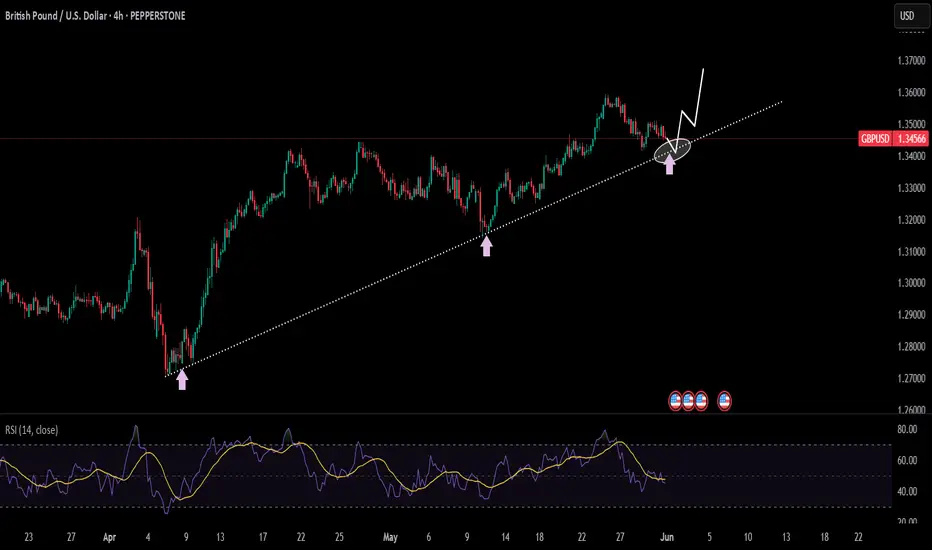The image size is (932, 550).
Task: Click the 25 date label on time axis
Action: 339,538
